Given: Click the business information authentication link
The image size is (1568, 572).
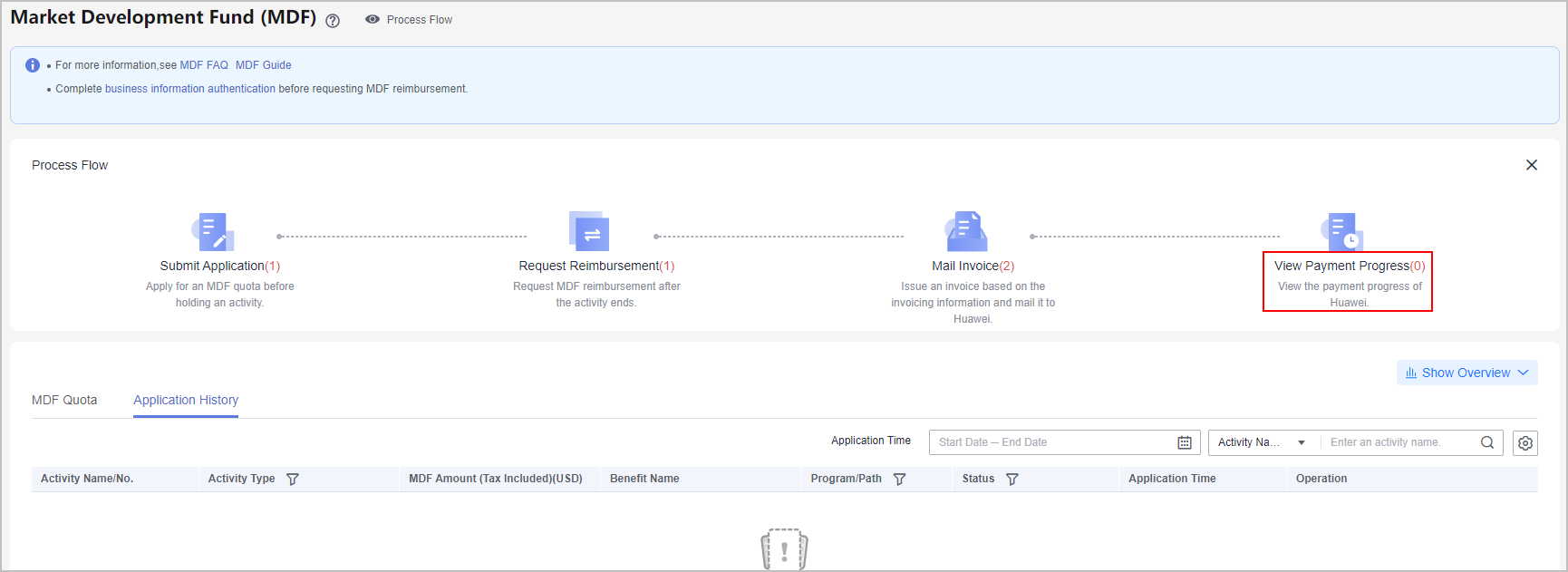Looking at the screenshot, I should click(190, 89).
